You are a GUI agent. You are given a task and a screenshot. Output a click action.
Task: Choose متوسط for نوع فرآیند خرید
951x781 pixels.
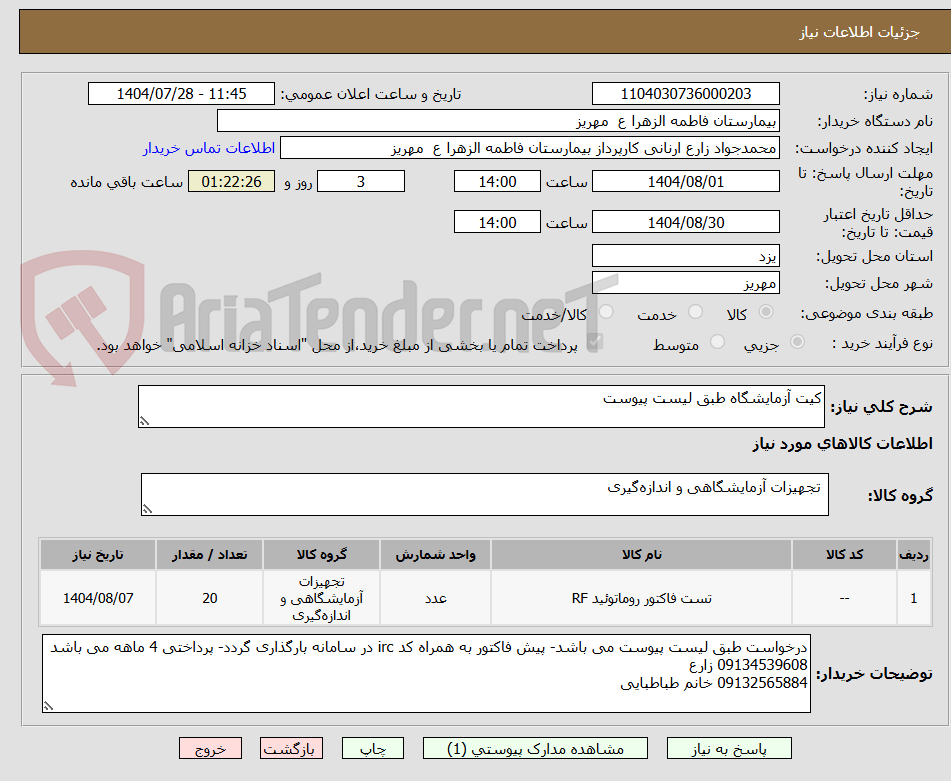[x=718, y=341]
